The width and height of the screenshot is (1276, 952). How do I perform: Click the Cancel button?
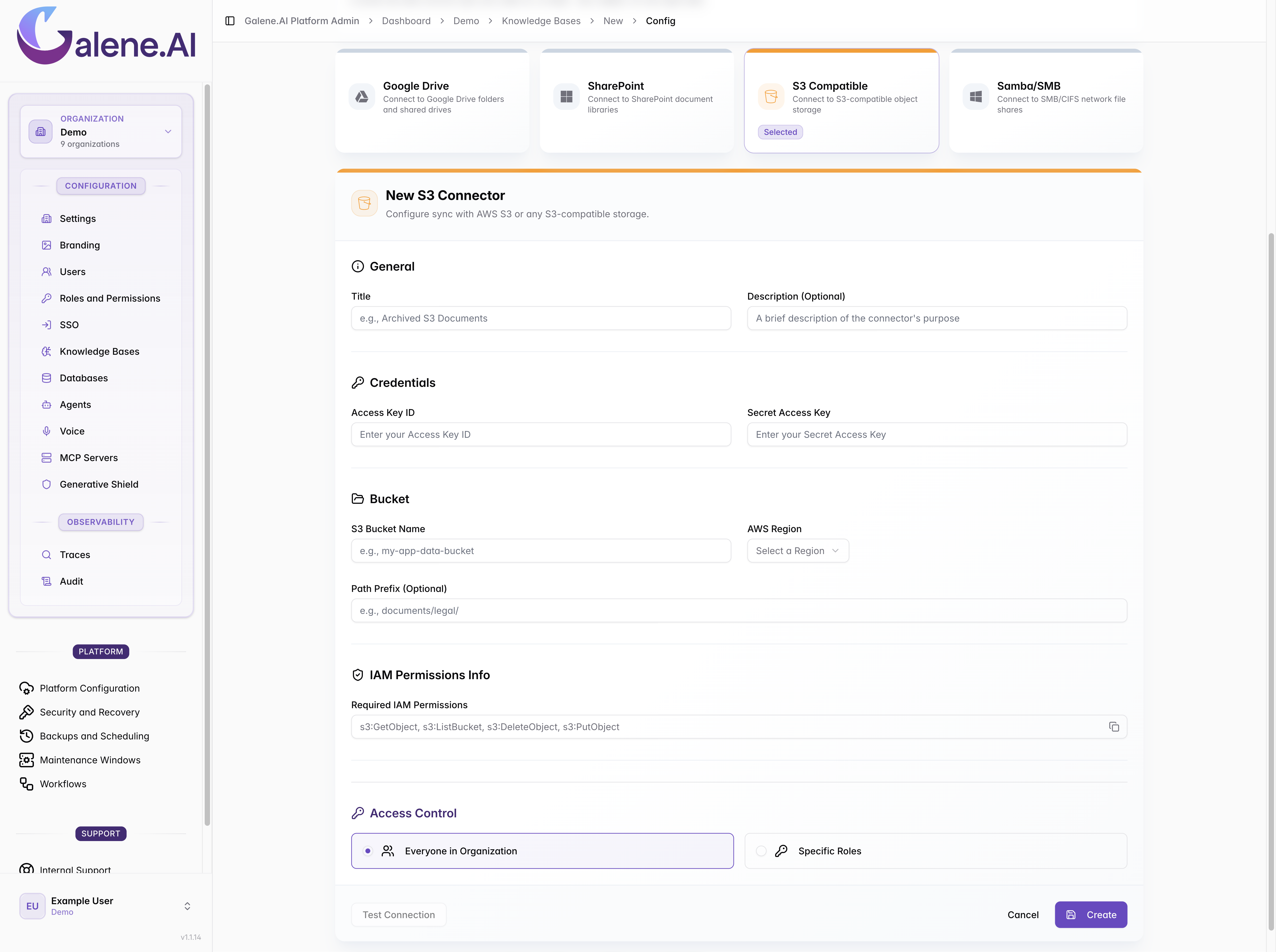[x=1023, y=915]
